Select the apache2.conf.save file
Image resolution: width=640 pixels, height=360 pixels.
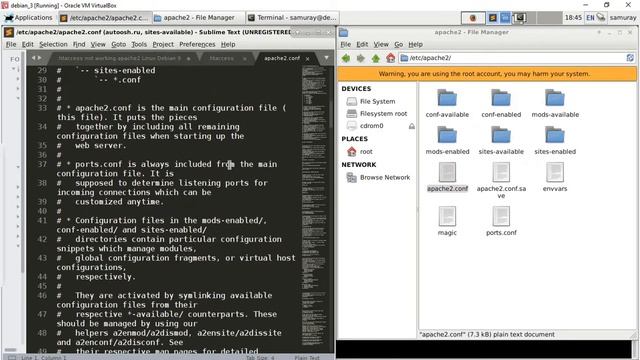tap(501, 180)
